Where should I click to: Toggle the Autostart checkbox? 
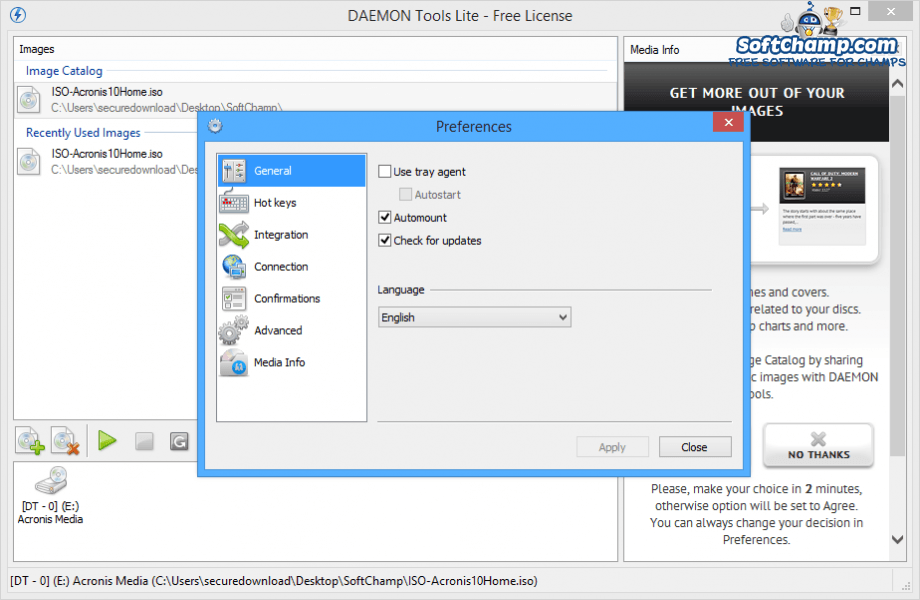405,194
